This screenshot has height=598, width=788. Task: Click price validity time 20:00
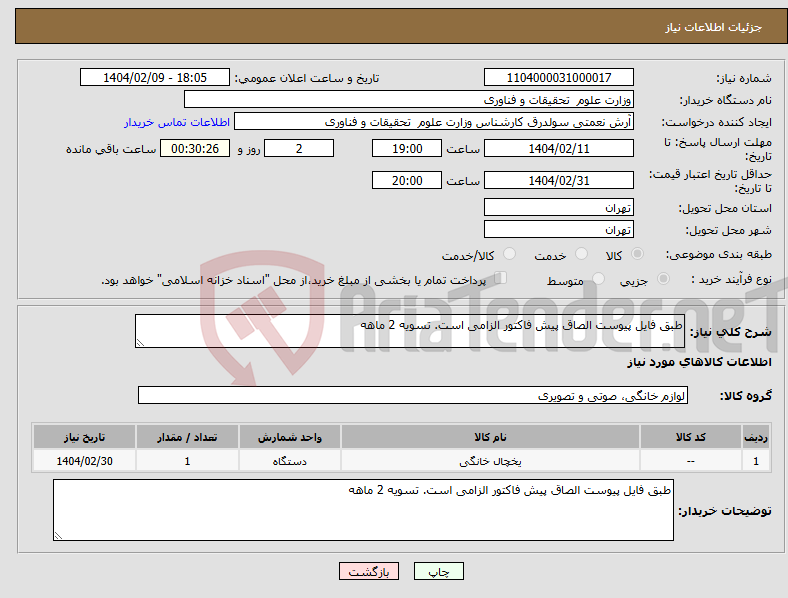pos(407,180)
